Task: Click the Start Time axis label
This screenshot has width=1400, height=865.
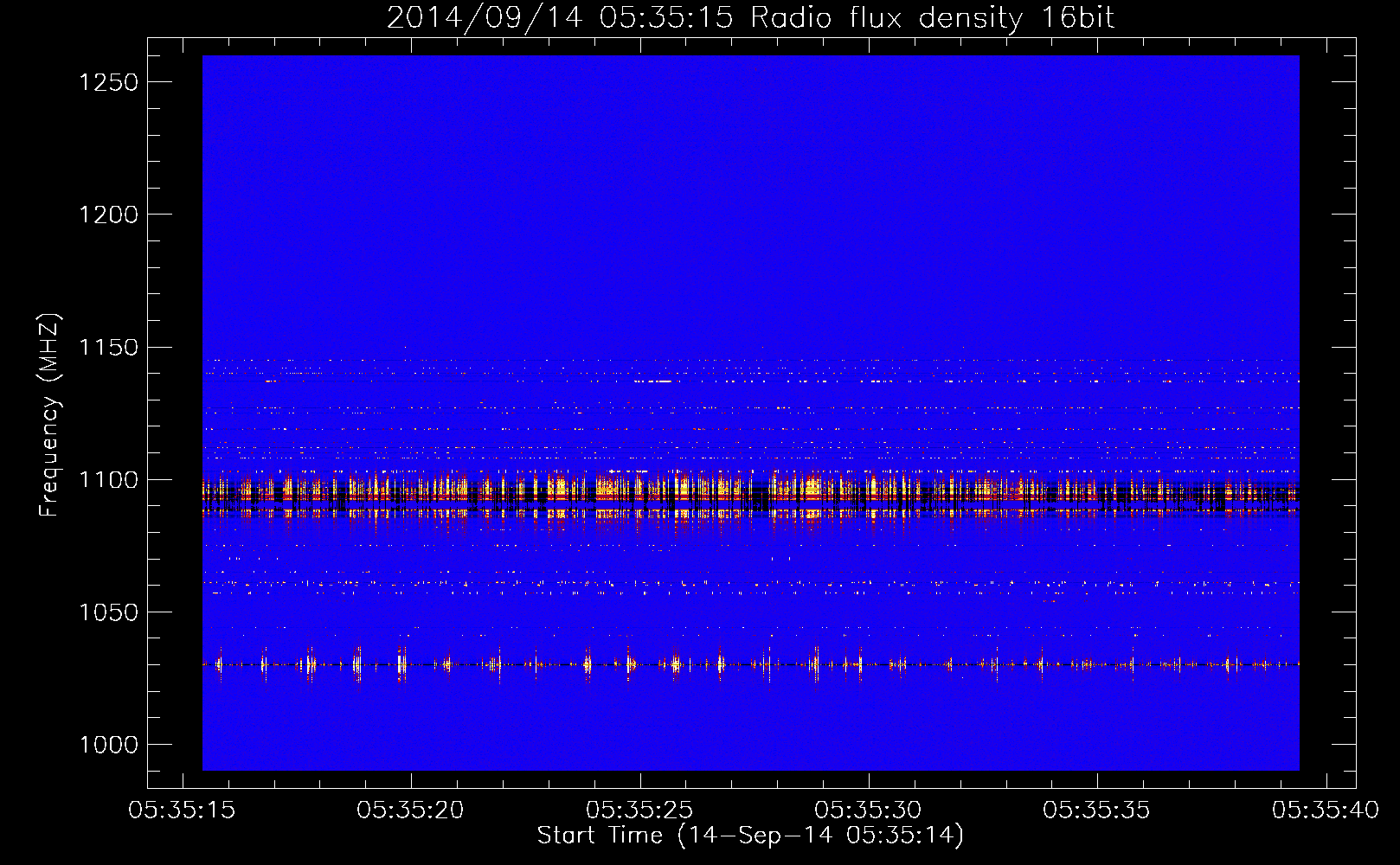Action: tap(750, 836)
